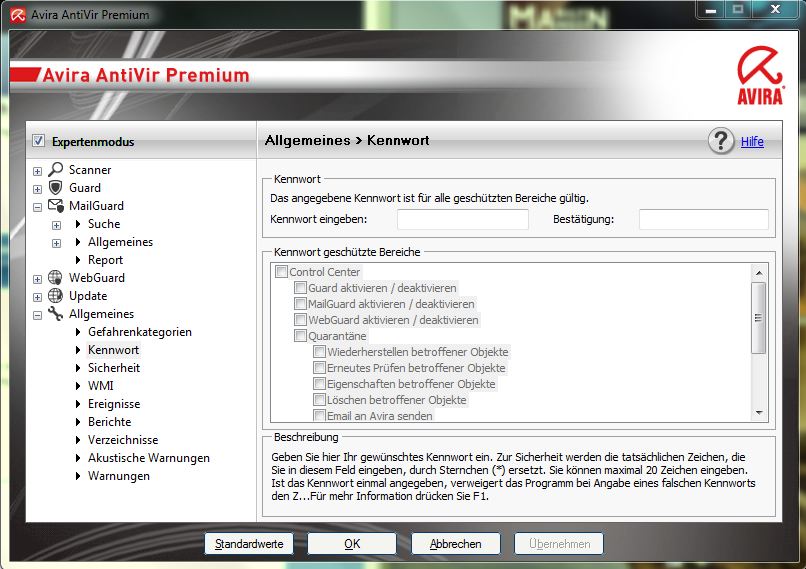The width and height of the screenshot is (806, 569).
Task: Click the scroll down arrow in list
Action: [759, 413]
